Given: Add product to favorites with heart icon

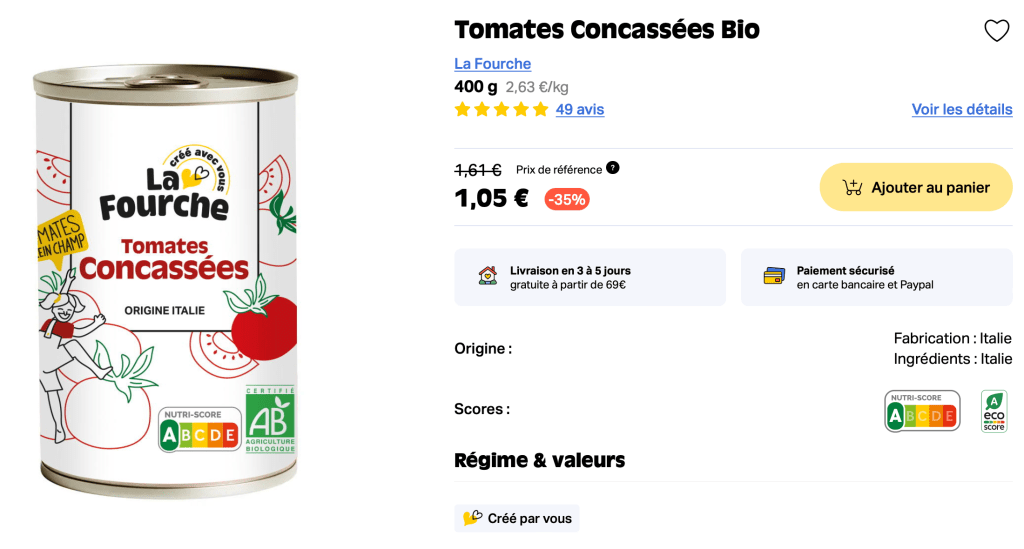Looking at the screenshot, I should pyautogui.click(x=997, y=31).
